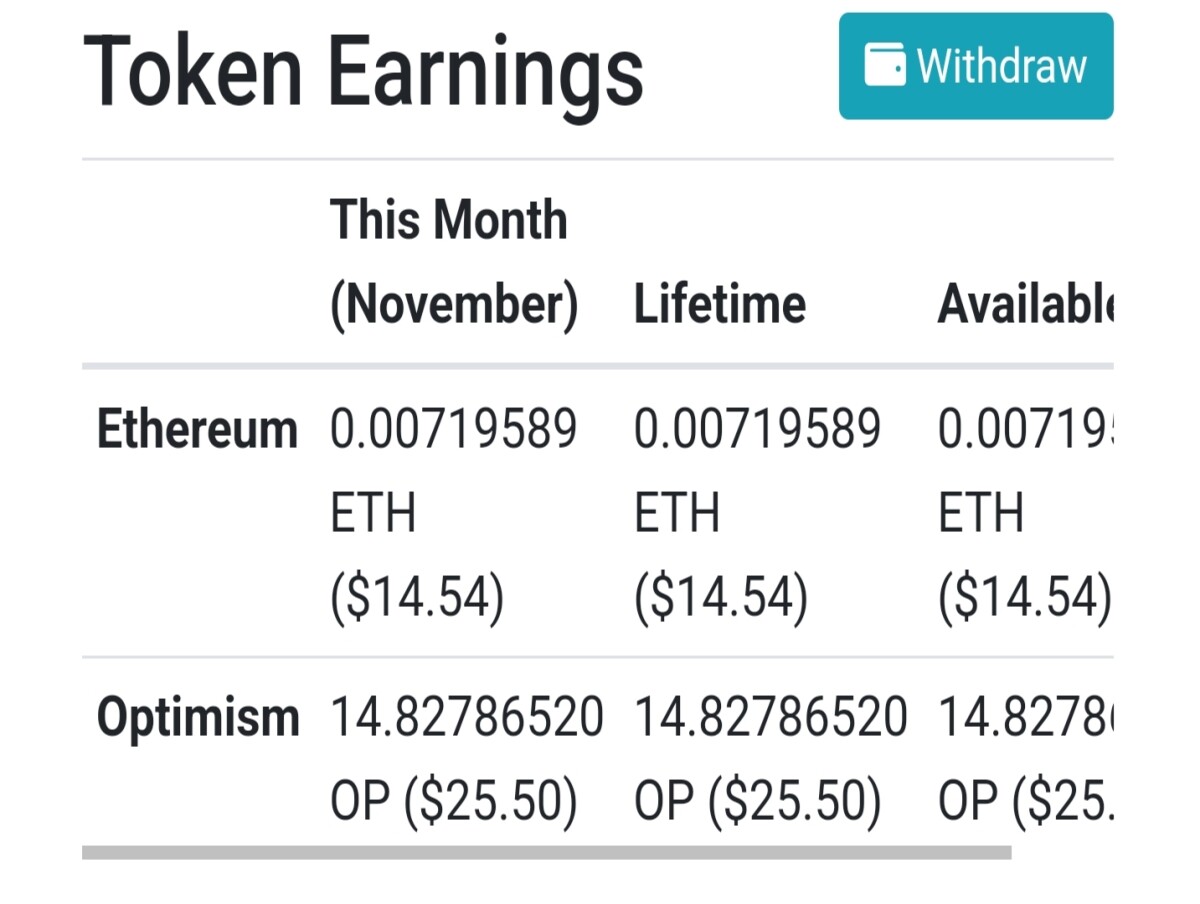Click Optimism Lifetime OP ($25.50) value

758,802
